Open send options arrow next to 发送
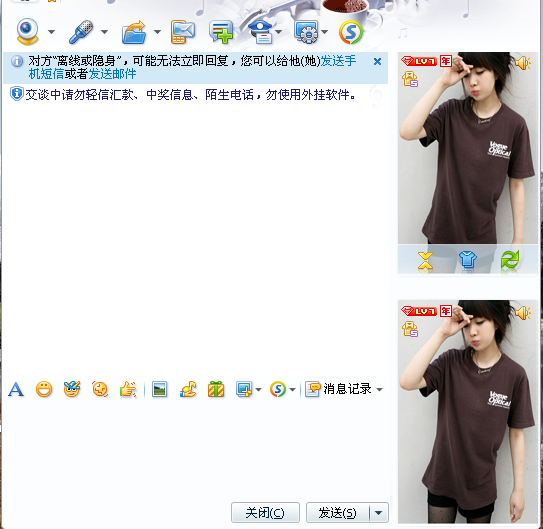This screenshot has width=543, height=529. pyautogui.click(x=379, y=513)
